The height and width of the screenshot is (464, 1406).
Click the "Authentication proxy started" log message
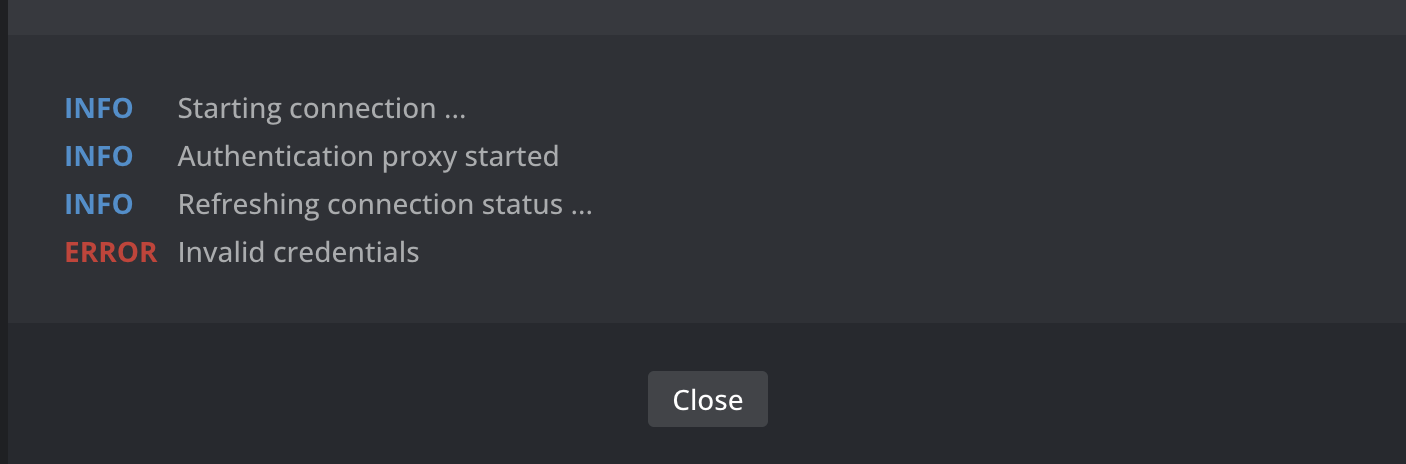pos(368,157)
